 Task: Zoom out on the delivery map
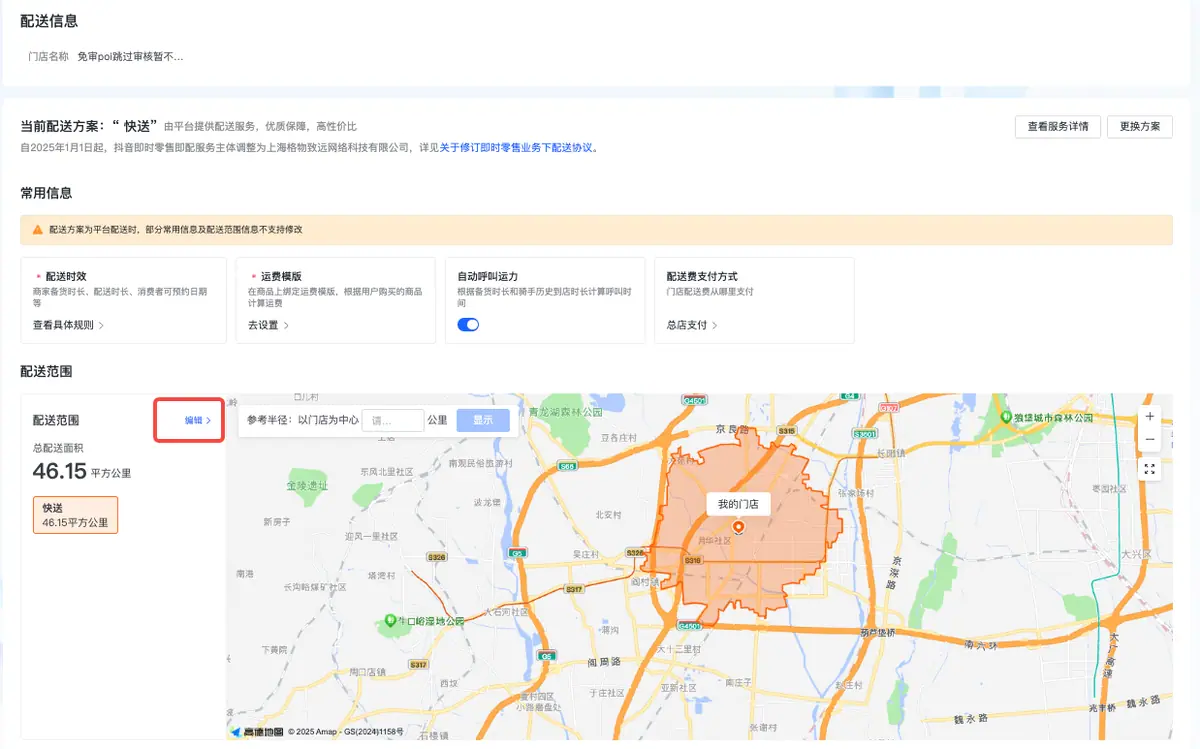click(x=1150, y=439)
